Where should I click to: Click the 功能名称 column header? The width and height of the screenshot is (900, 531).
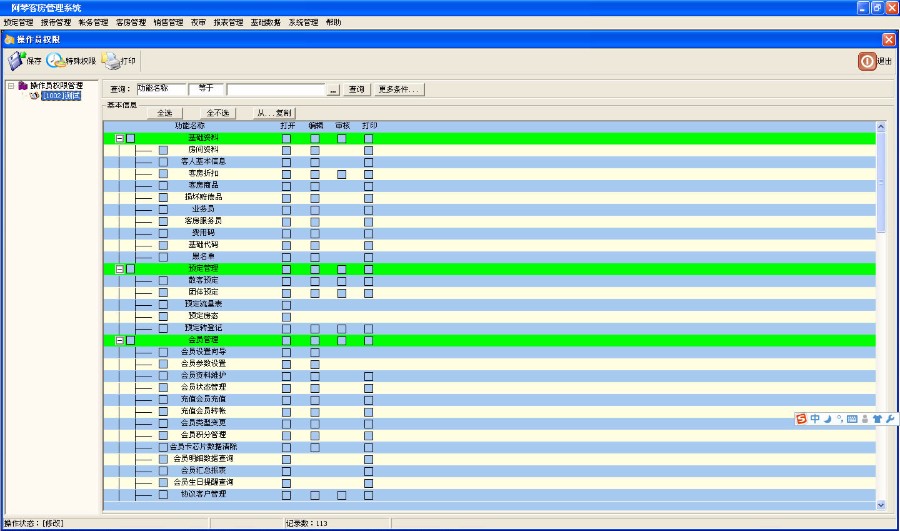click(190, 126)
